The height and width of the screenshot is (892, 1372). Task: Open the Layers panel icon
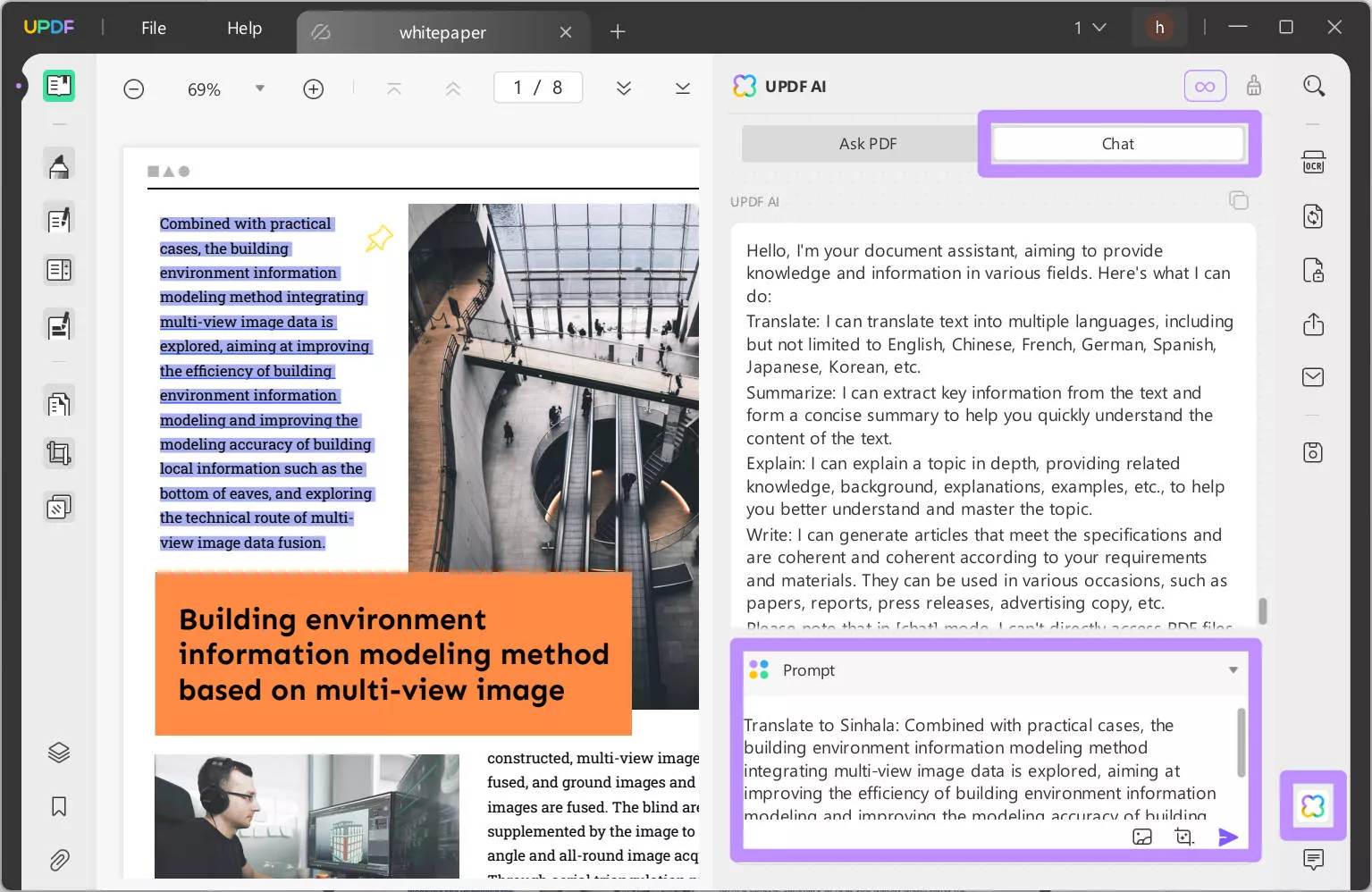(x=59, y=753)
